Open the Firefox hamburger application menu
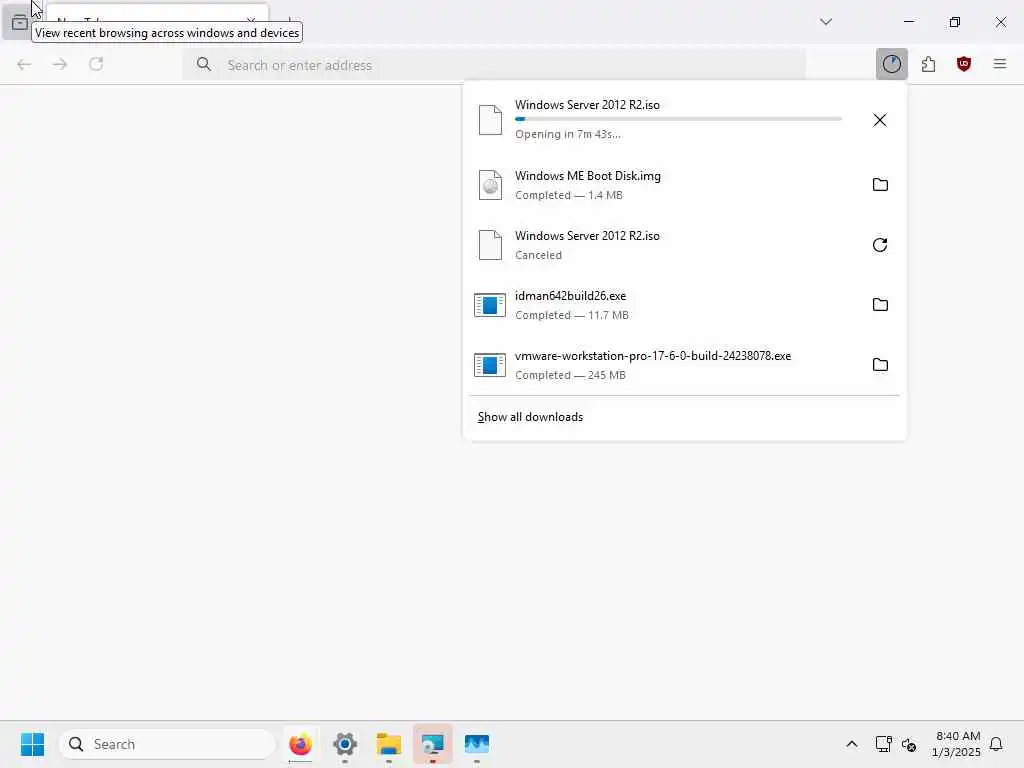The image size is (1024, 768). [x=1000, y=64]
